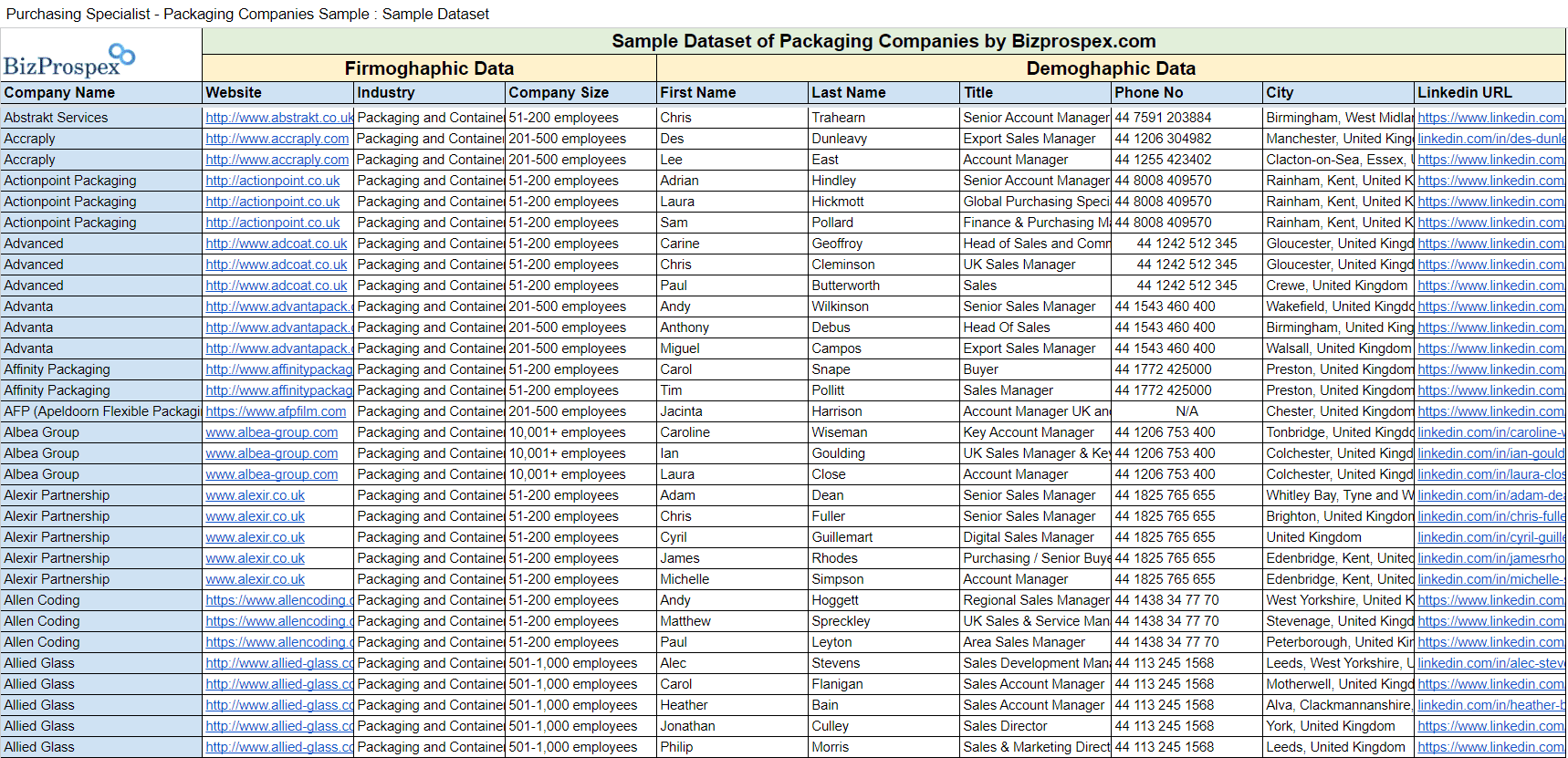
Task: Open the abstrakt.co.uk website link
Action: pyautogui.click(x=278, y=118)
